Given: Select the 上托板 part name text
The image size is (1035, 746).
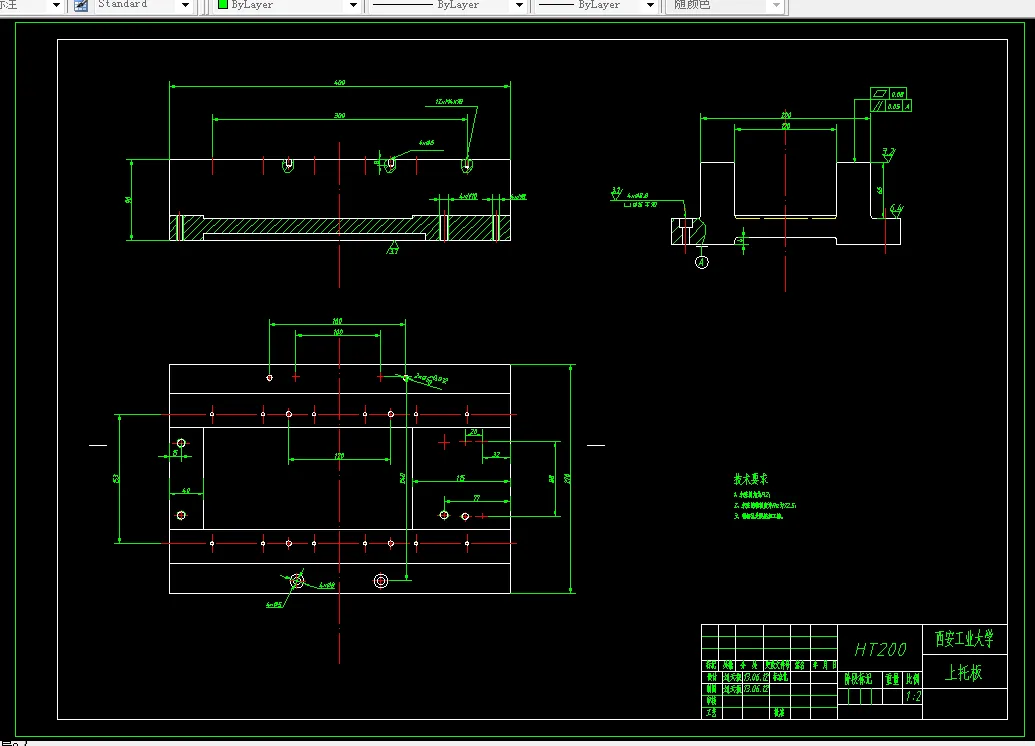Looking at the screenshot, I should tap(964, 673).
